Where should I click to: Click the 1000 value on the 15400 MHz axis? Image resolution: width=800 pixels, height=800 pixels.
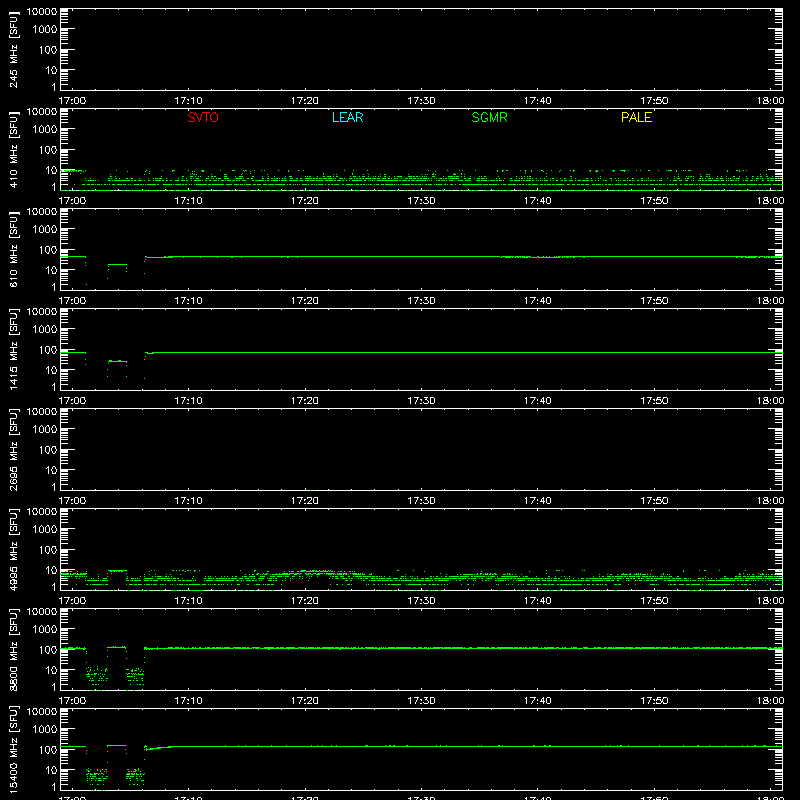(x=45, y=730)
